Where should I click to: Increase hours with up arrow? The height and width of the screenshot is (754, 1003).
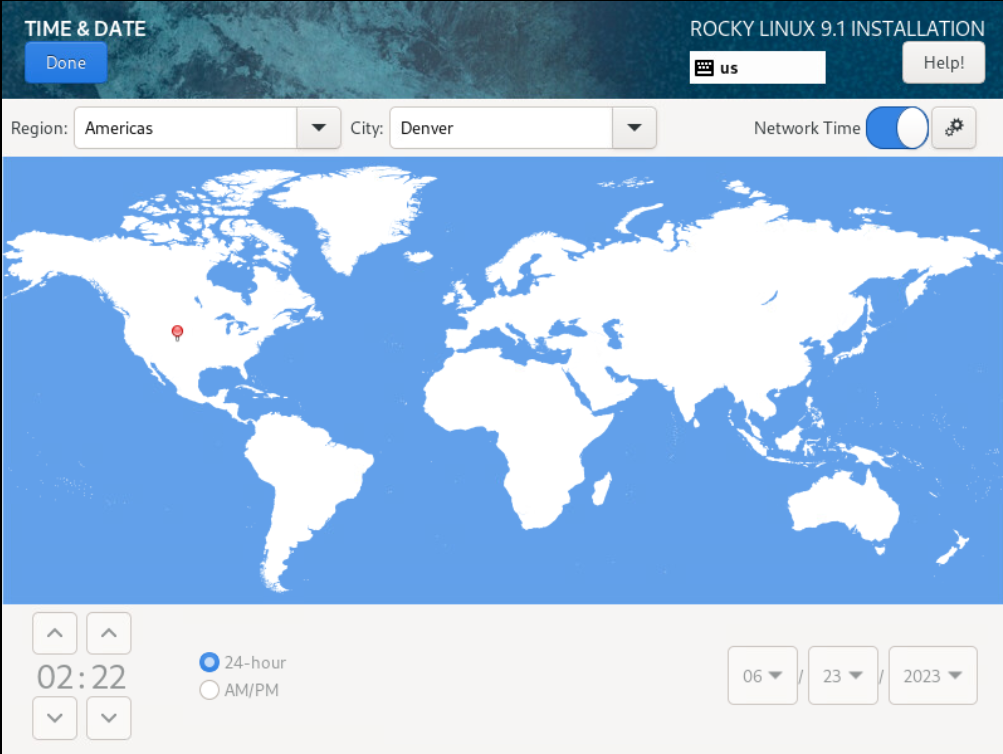55,633
